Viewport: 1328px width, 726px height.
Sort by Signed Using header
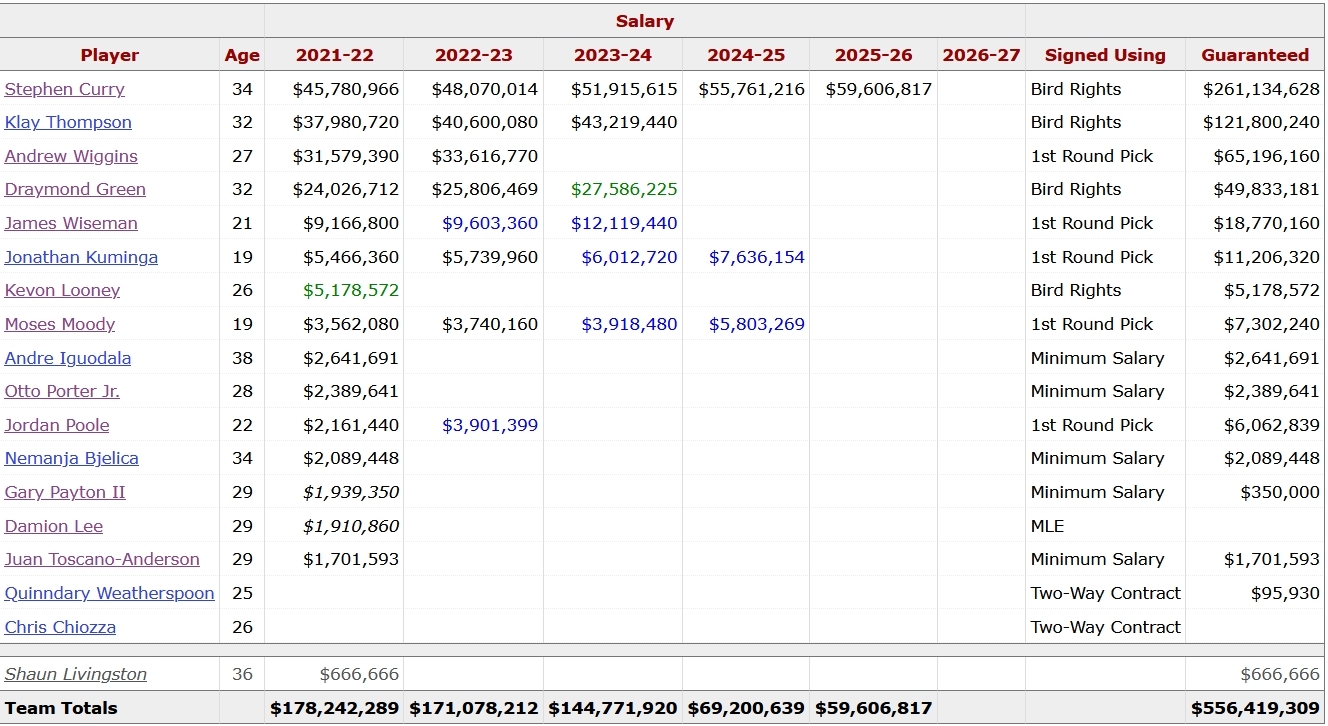point(1105,55)
